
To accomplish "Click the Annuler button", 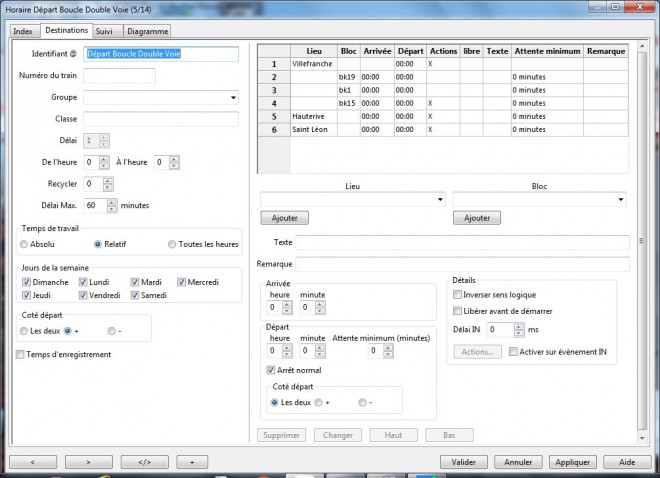I will coord(518,462).
